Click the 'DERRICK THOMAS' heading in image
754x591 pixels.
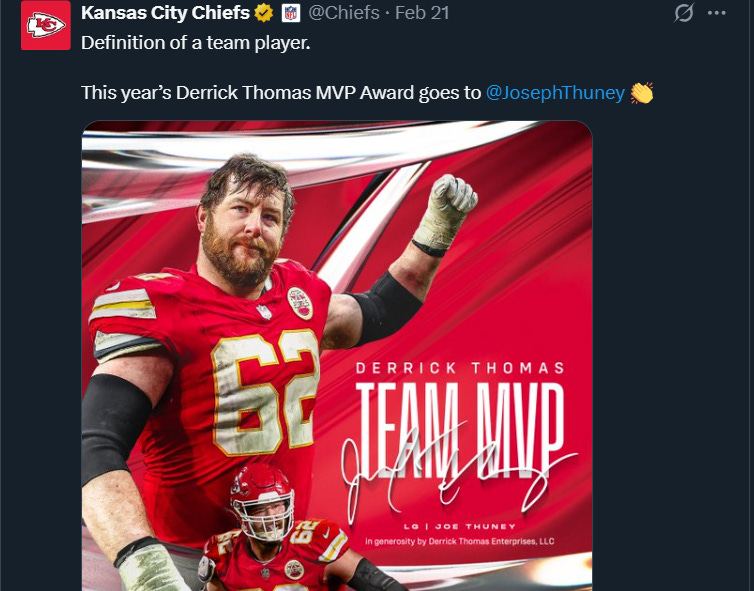[460, 369]
